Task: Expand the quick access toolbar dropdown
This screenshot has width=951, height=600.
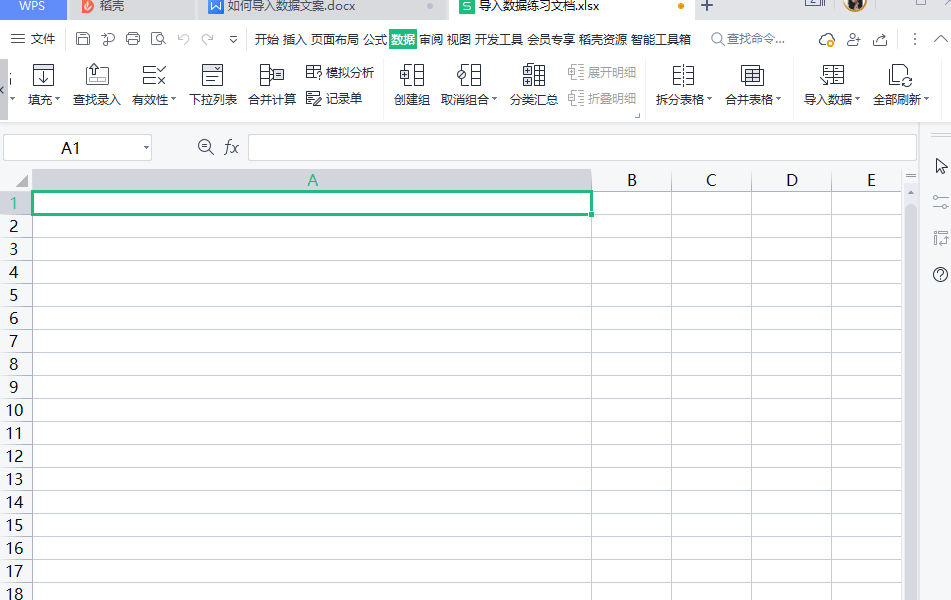Action: (x=233, y=40)
